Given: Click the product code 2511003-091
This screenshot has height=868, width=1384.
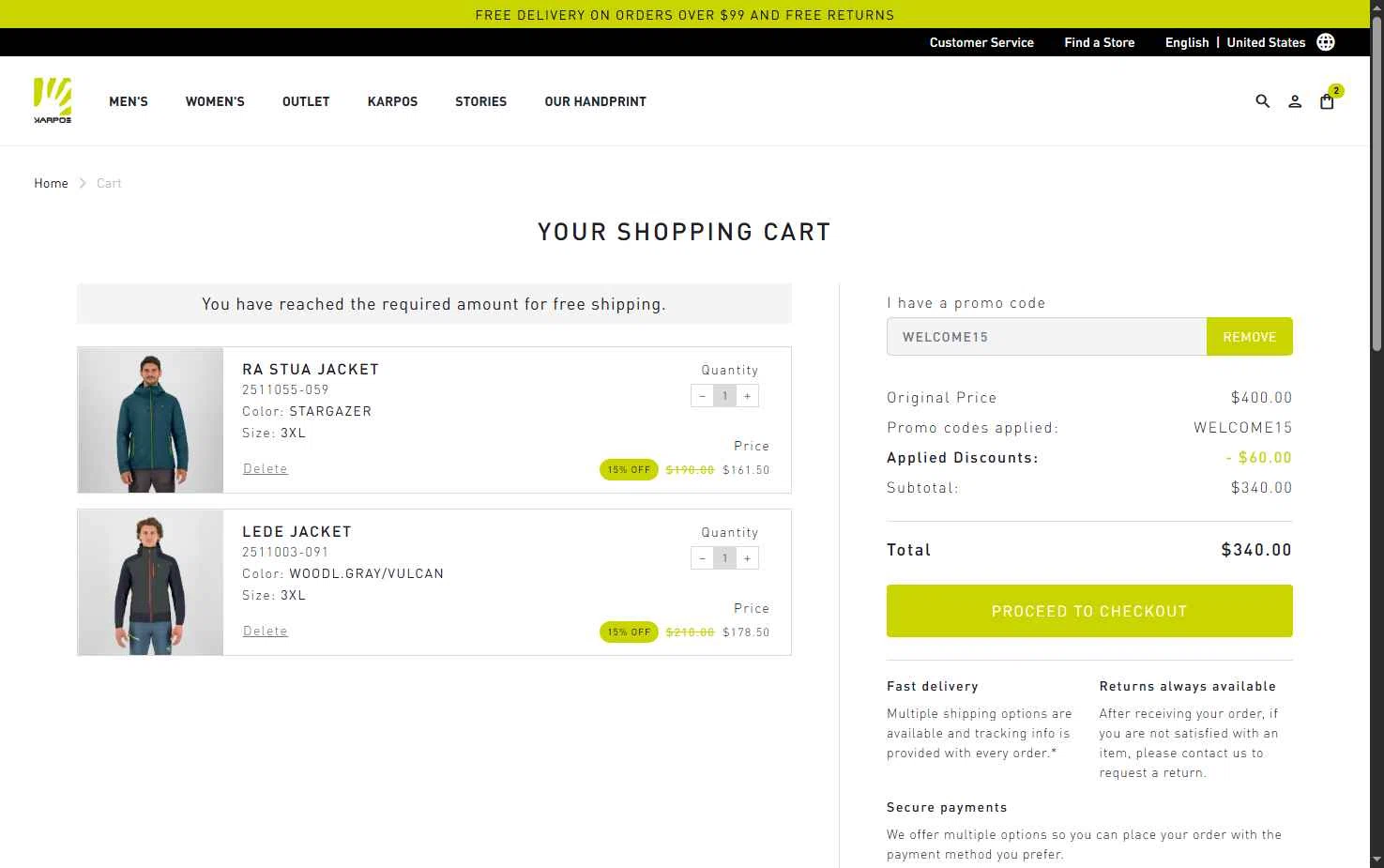Looking at the screenshot, I should click(x=285, y=553).
